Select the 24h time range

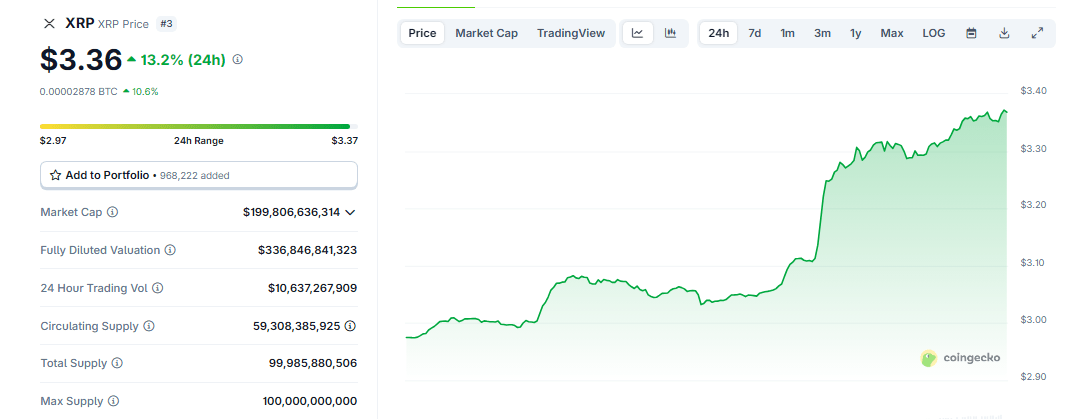pyautogui.click(x=718, y=33)
